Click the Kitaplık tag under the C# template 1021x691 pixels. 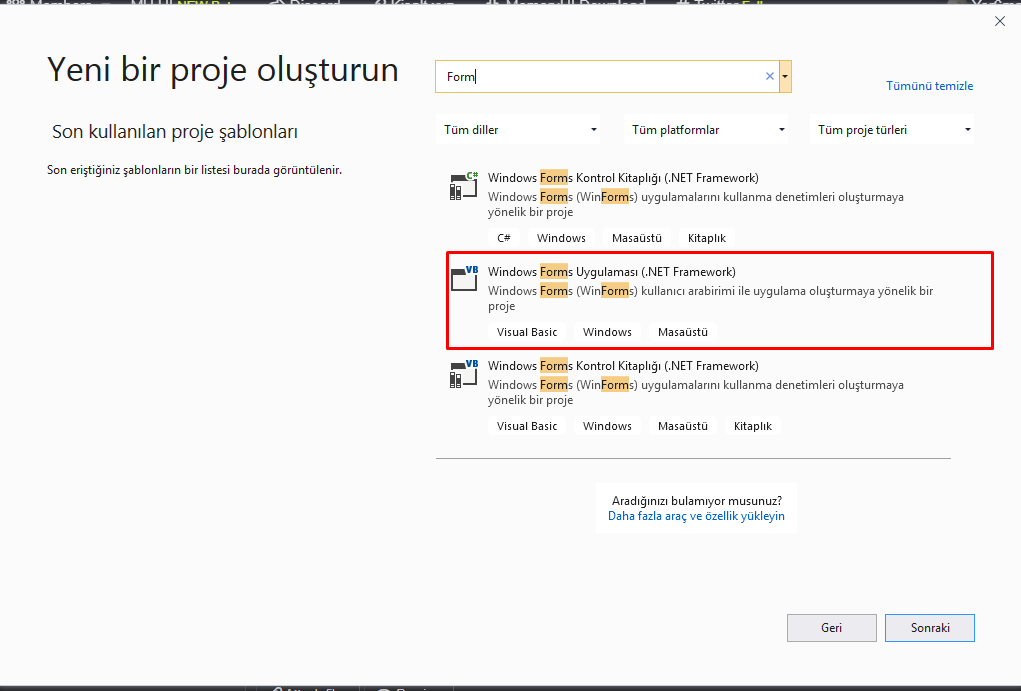[706, 238]
